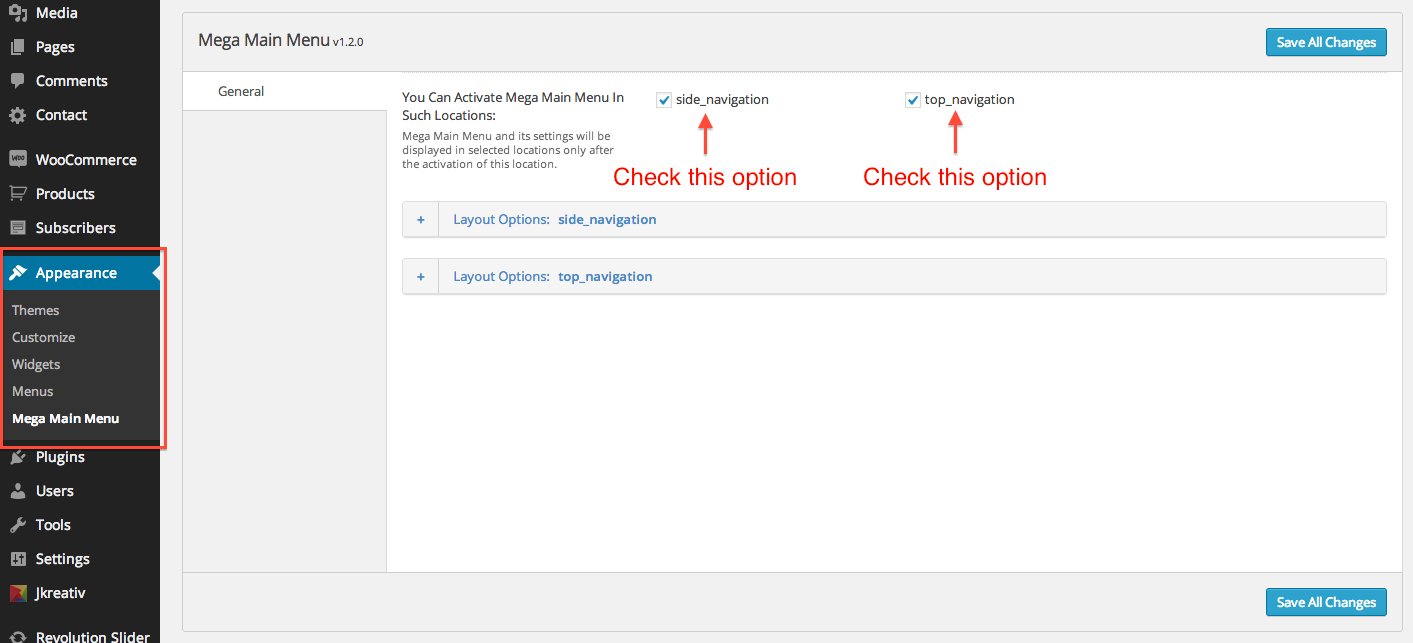Click the Pages icon in sidebar
The image size is (1413, 643).
[x=17, y=47]
